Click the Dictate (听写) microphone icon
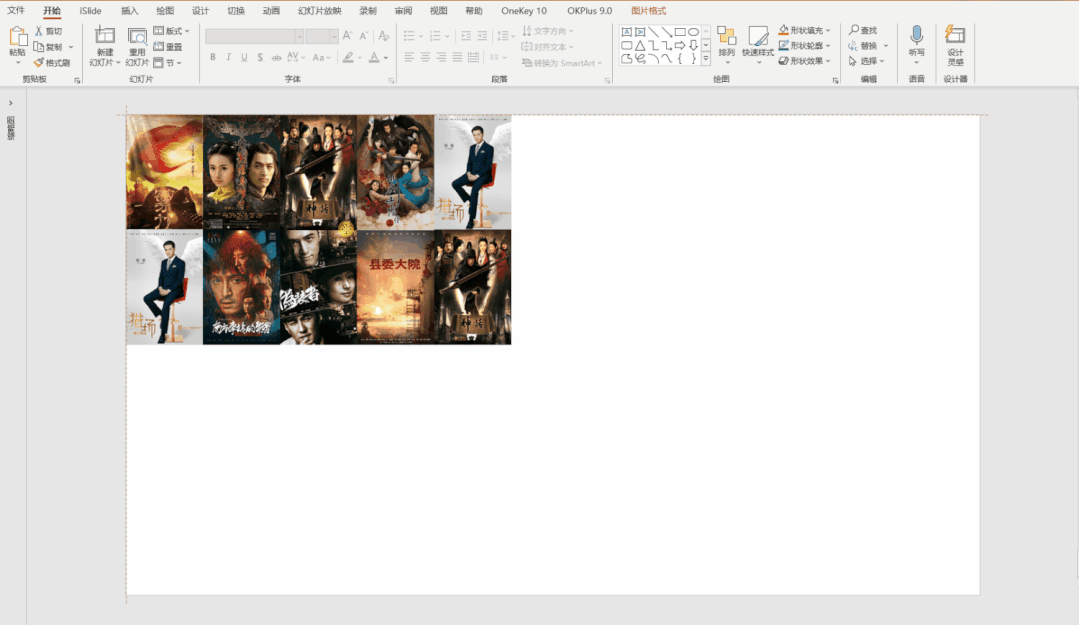Screen dimensions: 1079x625 (917, 35)
